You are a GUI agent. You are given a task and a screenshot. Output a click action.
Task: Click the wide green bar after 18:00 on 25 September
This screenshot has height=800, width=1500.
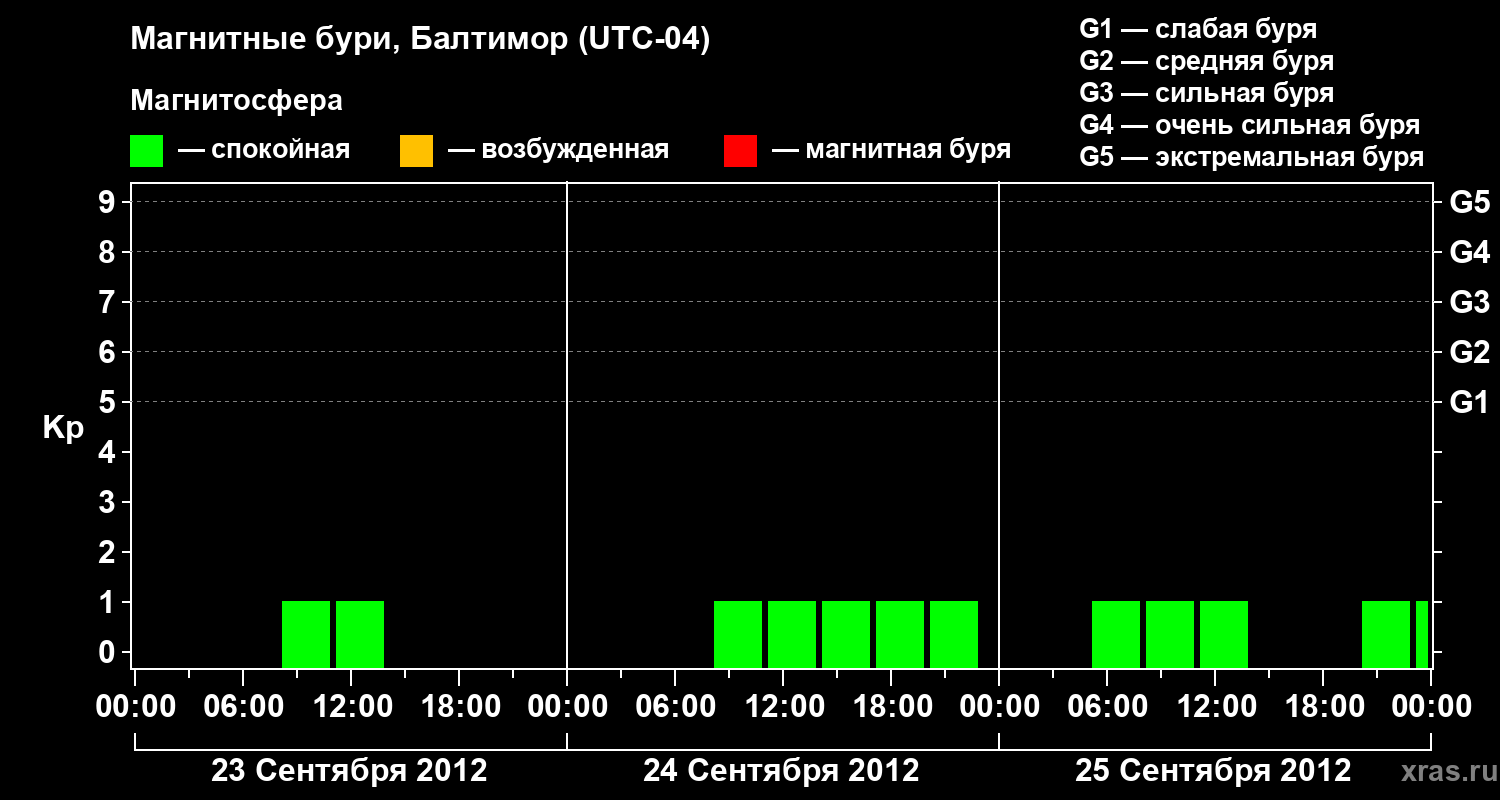1386,634
